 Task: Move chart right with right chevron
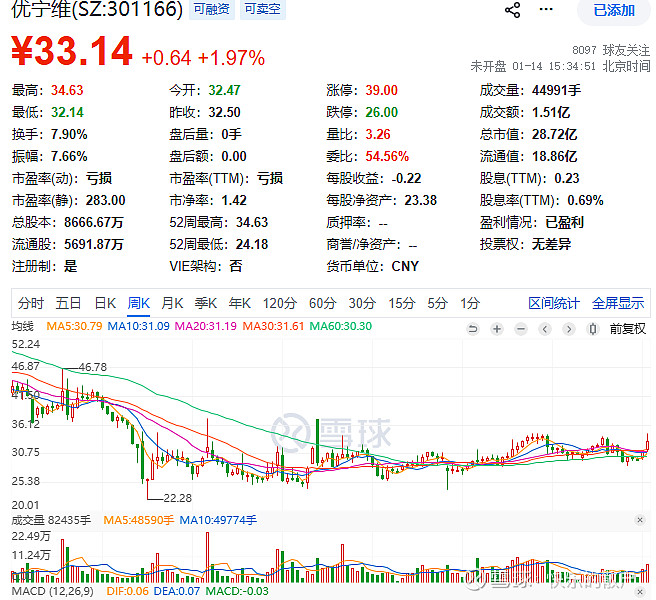point(569,329)
